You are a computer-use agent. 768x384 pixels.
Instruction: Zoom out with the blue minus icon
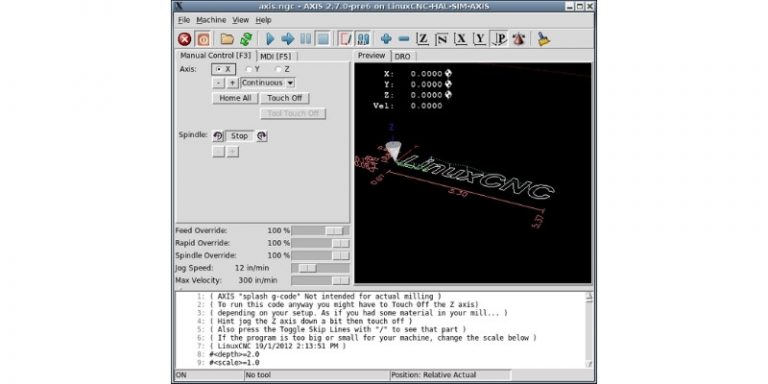point(404,39)
